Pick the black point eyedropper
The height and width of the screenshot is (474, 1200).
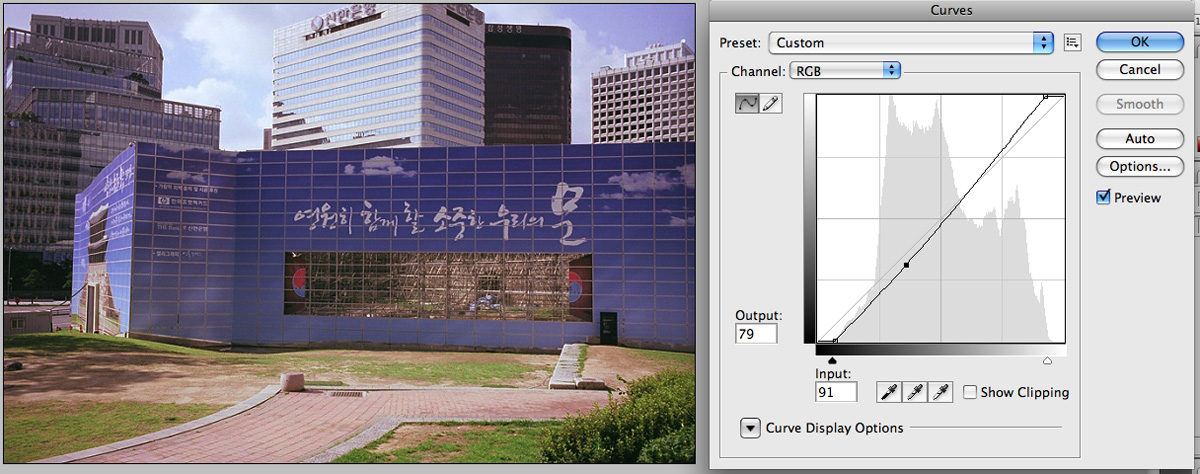coord(887,393)
